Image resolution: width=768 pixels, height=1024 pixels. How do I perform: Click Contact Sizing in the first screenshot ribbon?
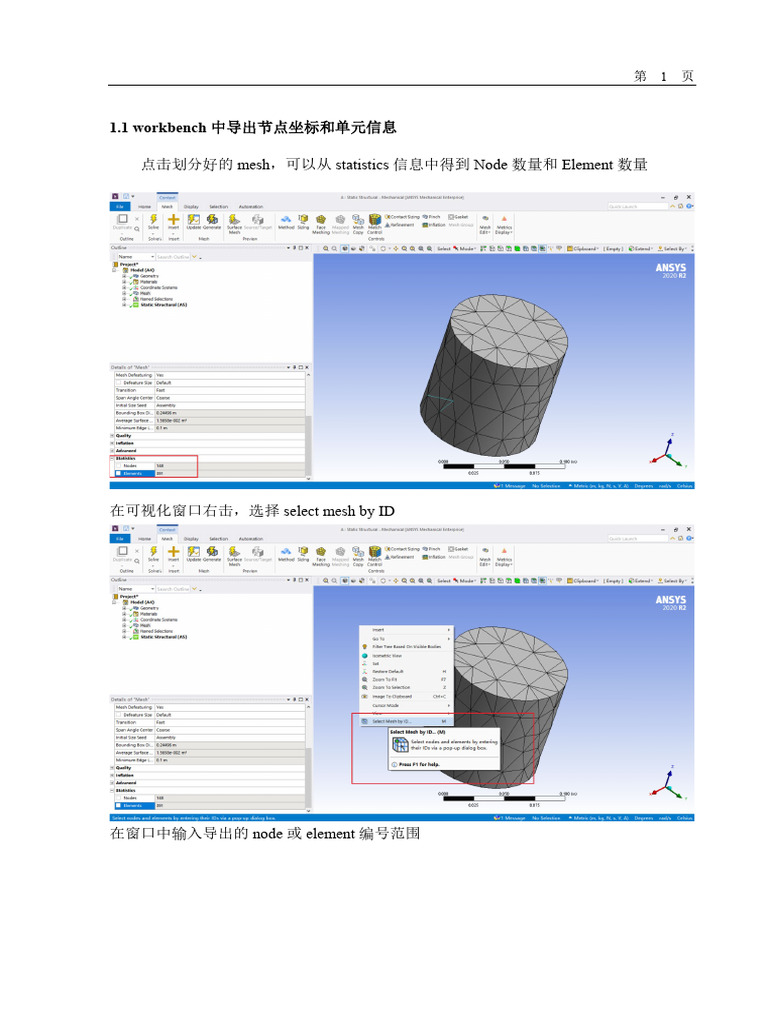pos(402,217)
